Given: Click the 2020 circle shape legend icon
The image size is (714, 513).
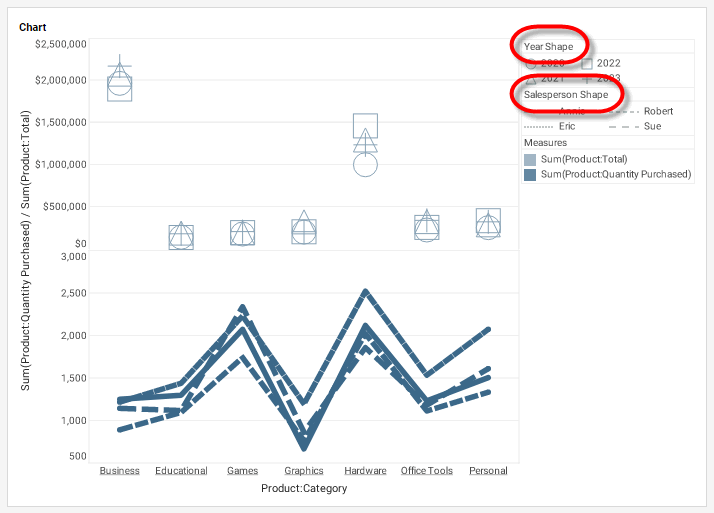Looking at the screenshot, I should [530, 64].
